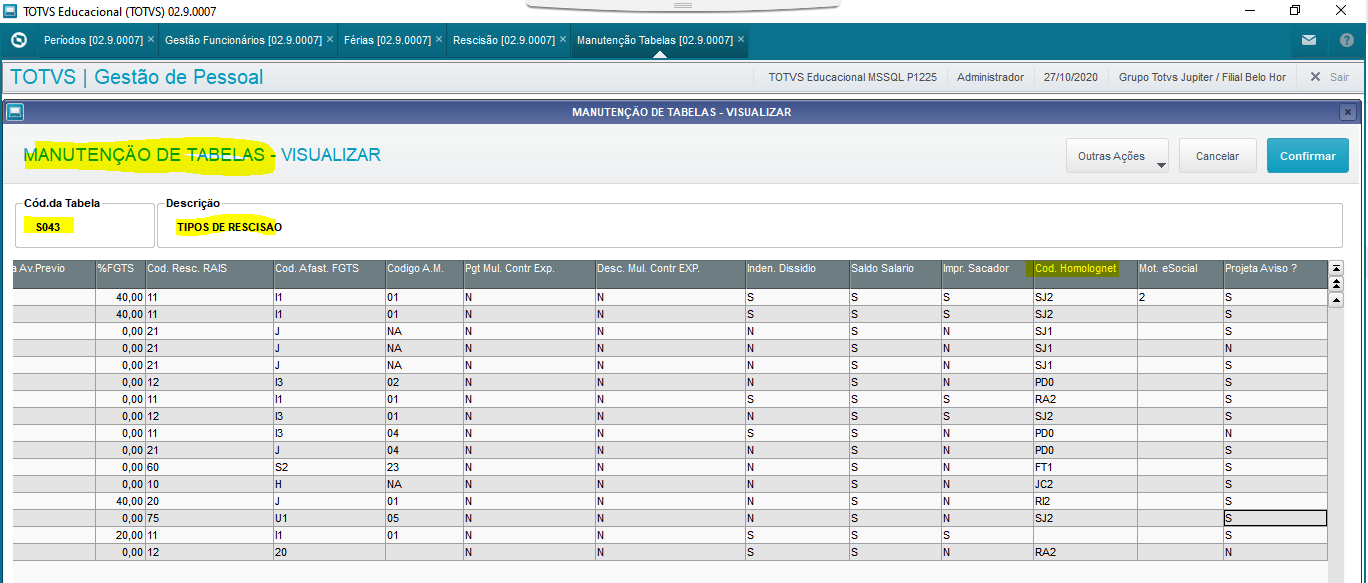Select the Cod. Resc. RAIS cell 60

[209, 467]
